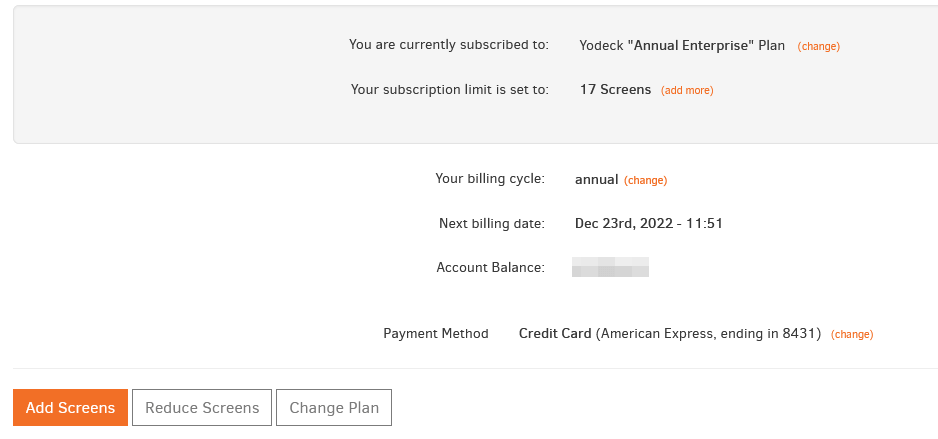Change the annual billing cycle via its link
This screenshot has width=938, height=439.
pyautogui.click(x=645, y=180)
